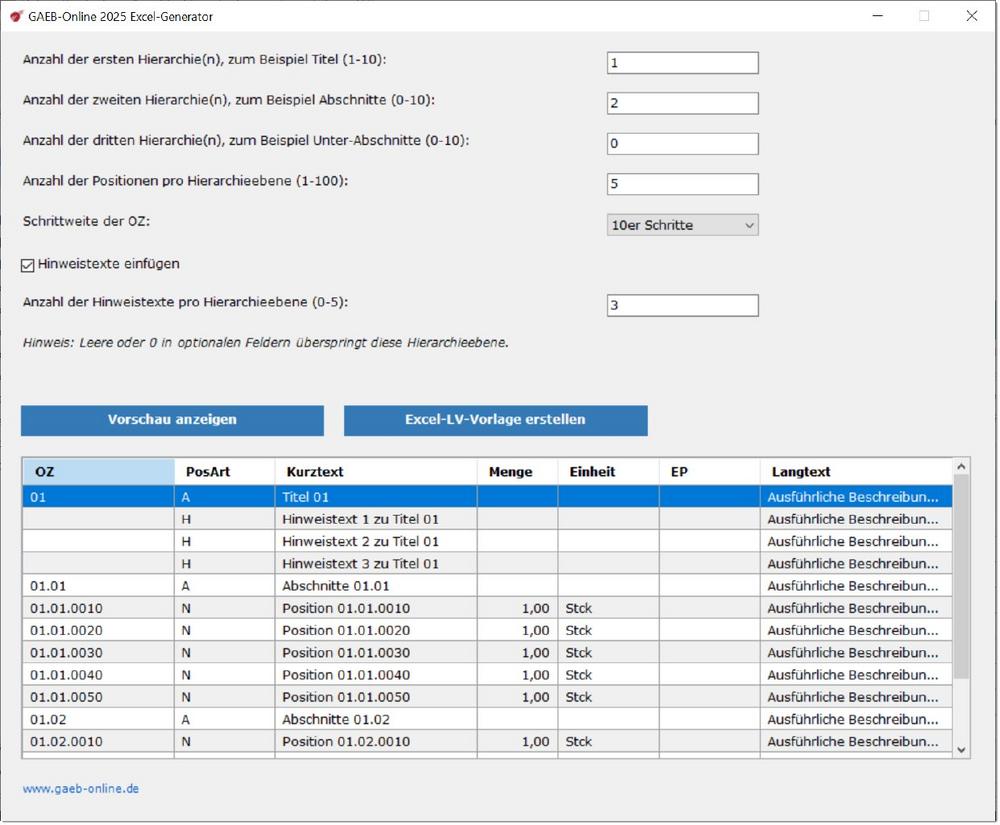Select row 'Position 01.01.0010'
This screenshot has width=1000, height=825.
487,608
